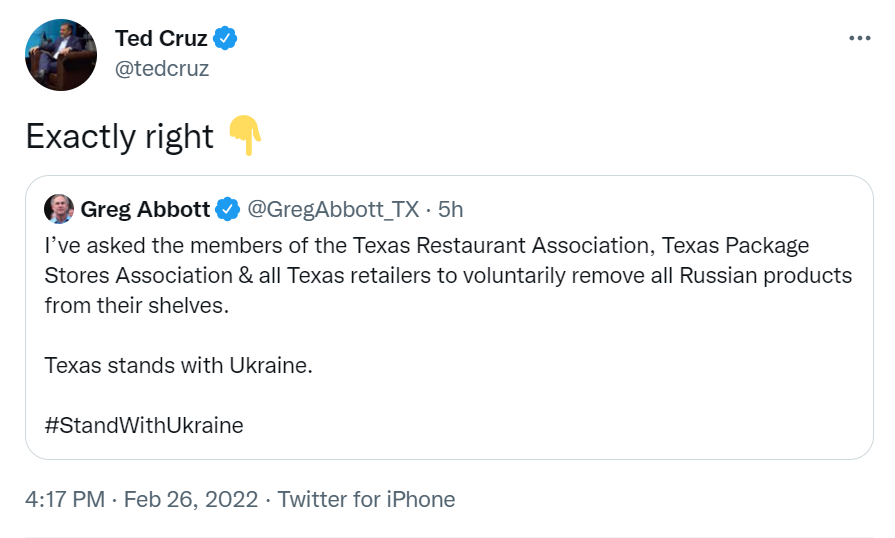Open the @tedcruz handle

click(x=162, y=68)
